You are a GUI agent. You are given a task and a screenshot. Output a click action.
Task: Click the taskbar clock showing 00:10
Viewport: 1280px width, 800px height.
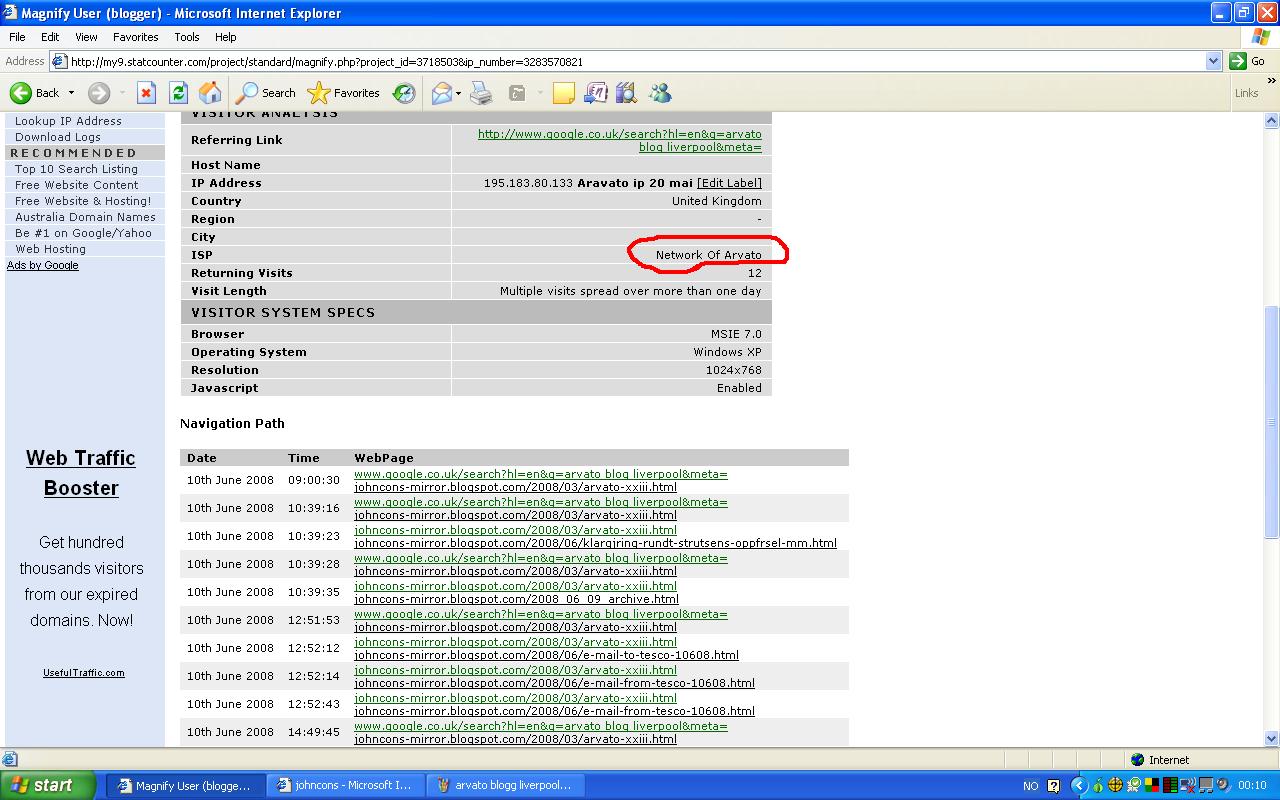[x=1252, y=786]
